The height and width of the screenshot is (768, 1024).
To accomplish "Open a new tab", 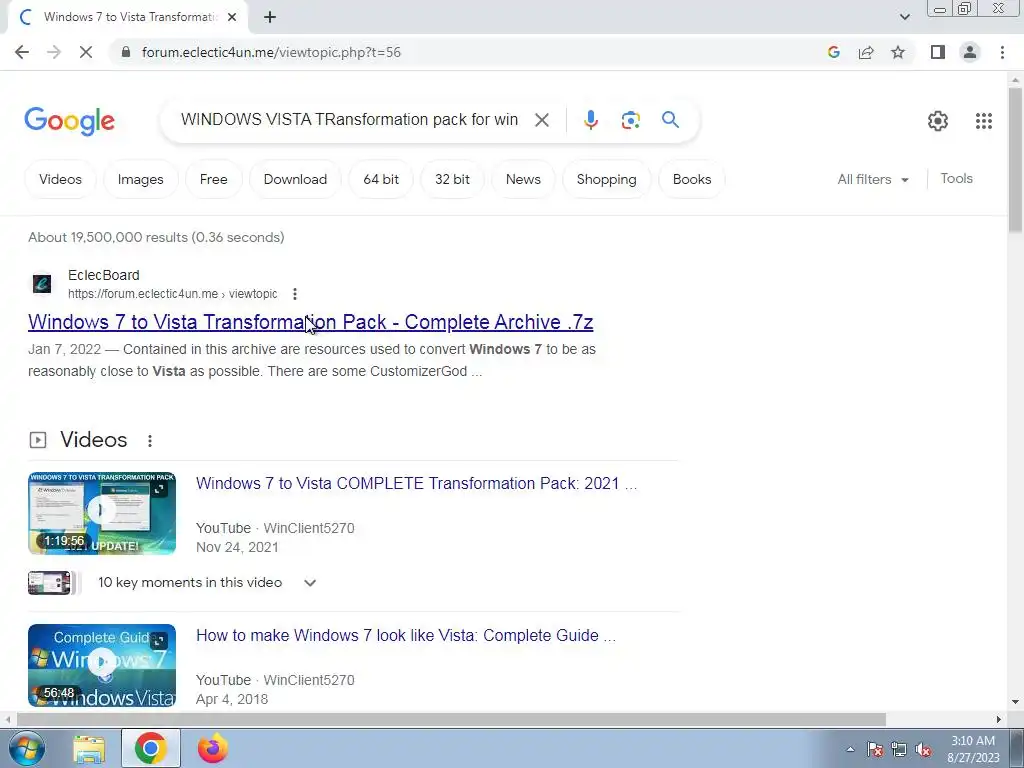I will pyautogui.click(x=270, y=17).
